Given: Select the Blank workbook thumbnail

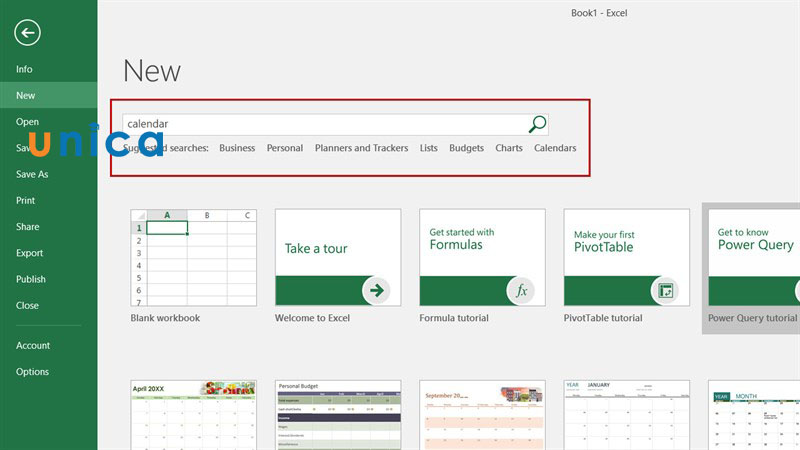Looking at the screenshot, I should (x=193, y=257).
